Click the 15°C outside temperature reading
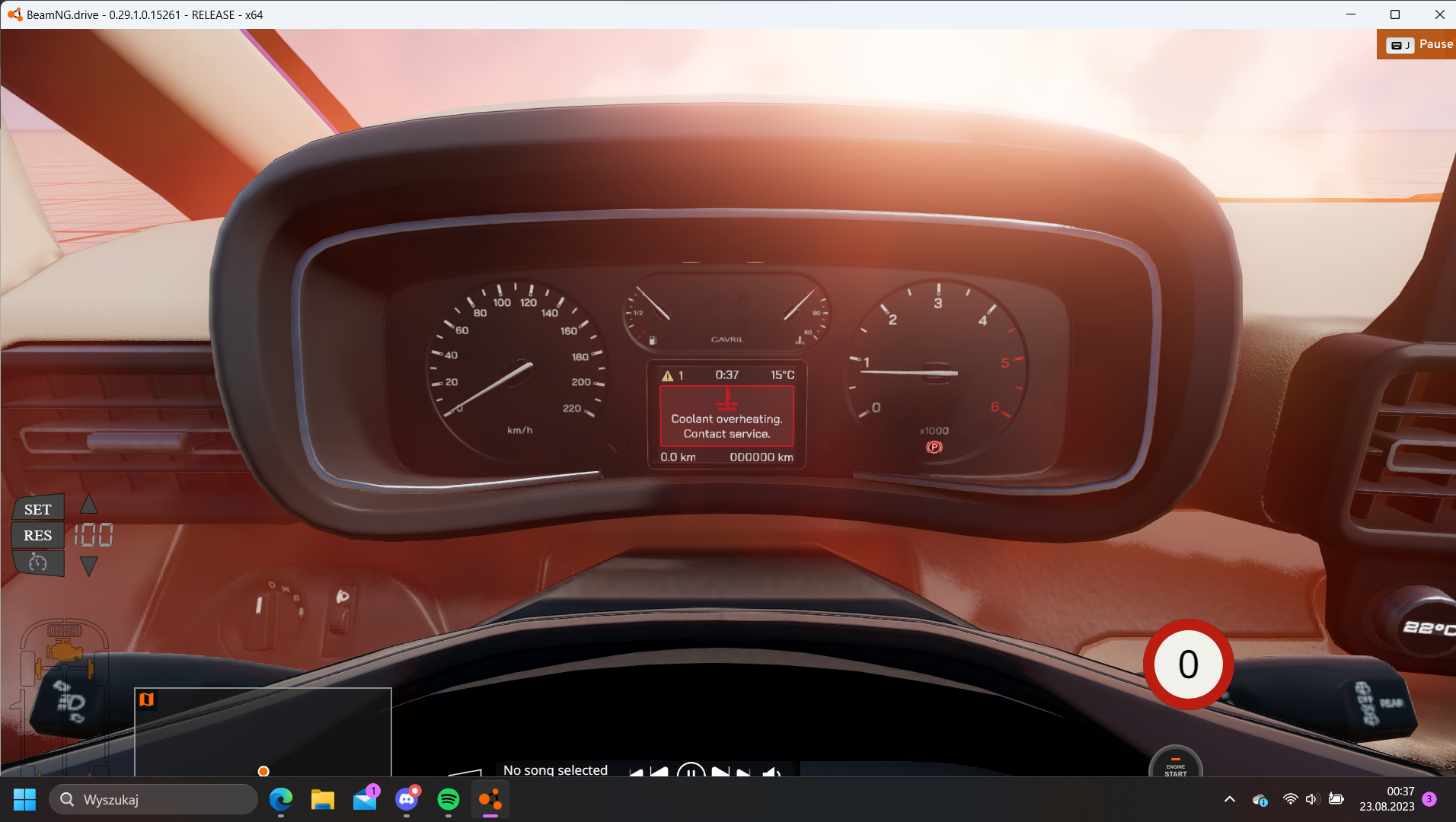Viewport: 1456px width, 822px height. (x=782, y=374)
